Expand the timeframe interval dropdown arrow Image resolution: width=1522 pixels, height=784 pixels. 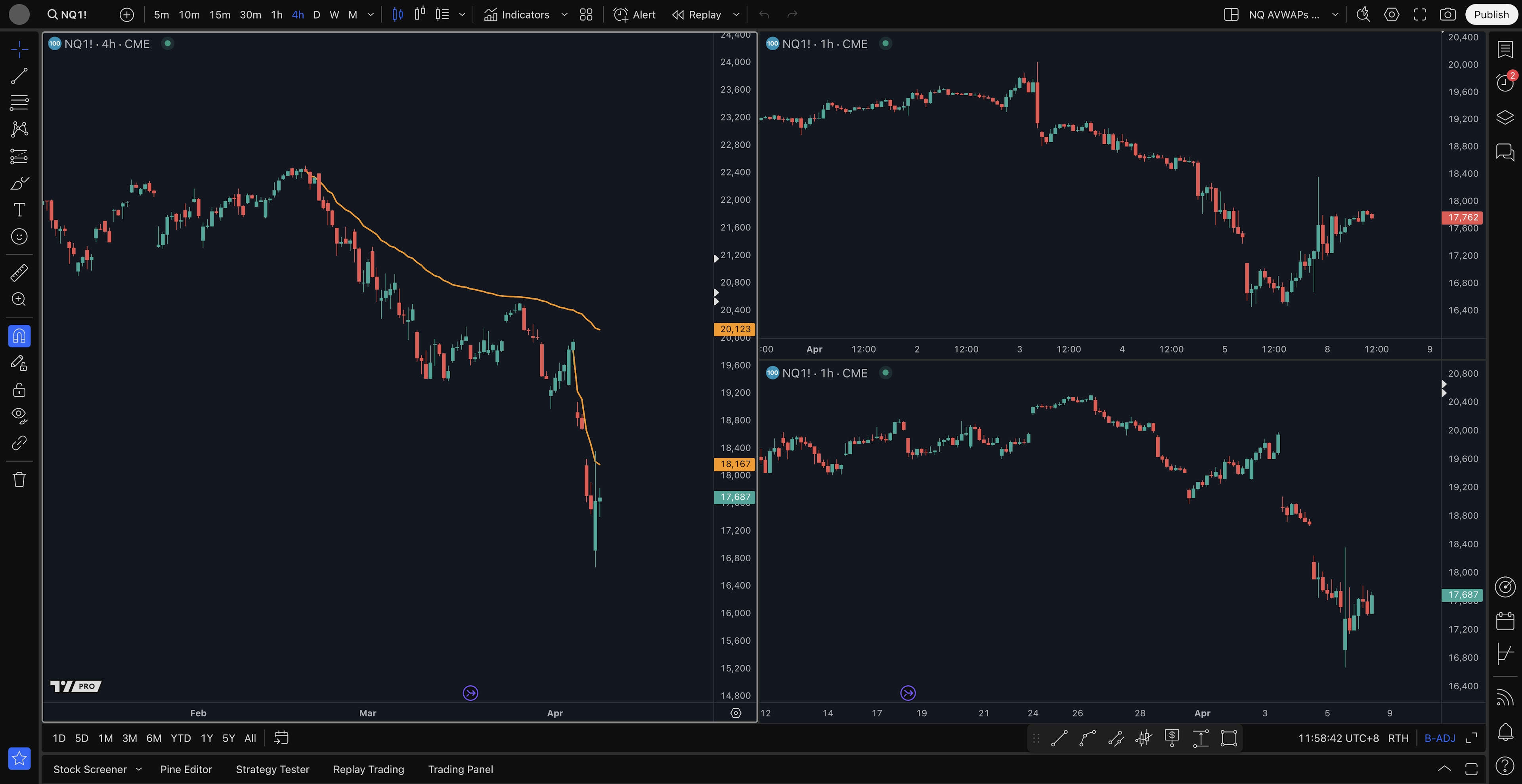click(x=371, y=15)
